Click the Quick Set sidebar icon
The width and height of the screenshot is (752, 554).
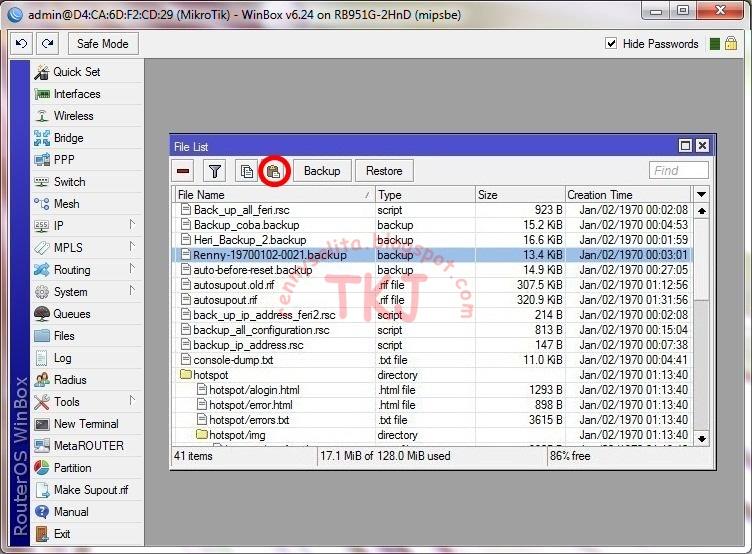tap(42, 72)
